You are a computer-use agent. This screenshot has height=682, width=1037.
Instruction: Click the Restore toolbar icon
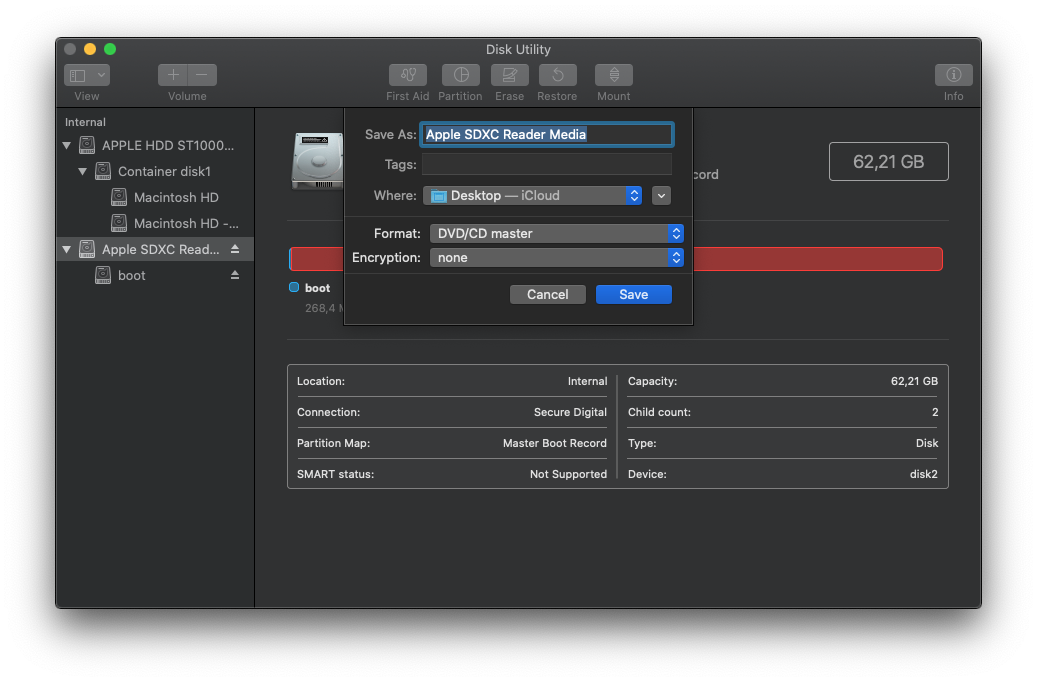[558, 75]
